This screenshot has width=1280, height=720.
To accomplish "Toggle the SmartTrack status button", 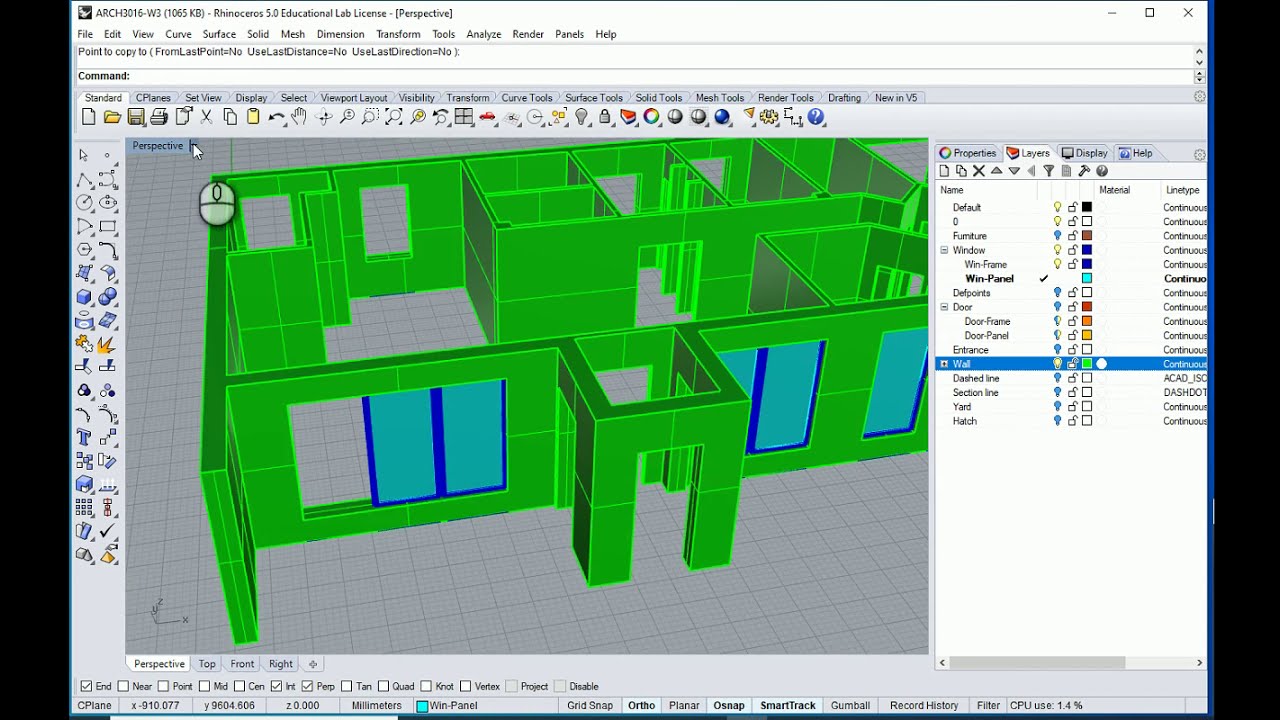I will tap(788, 706).
